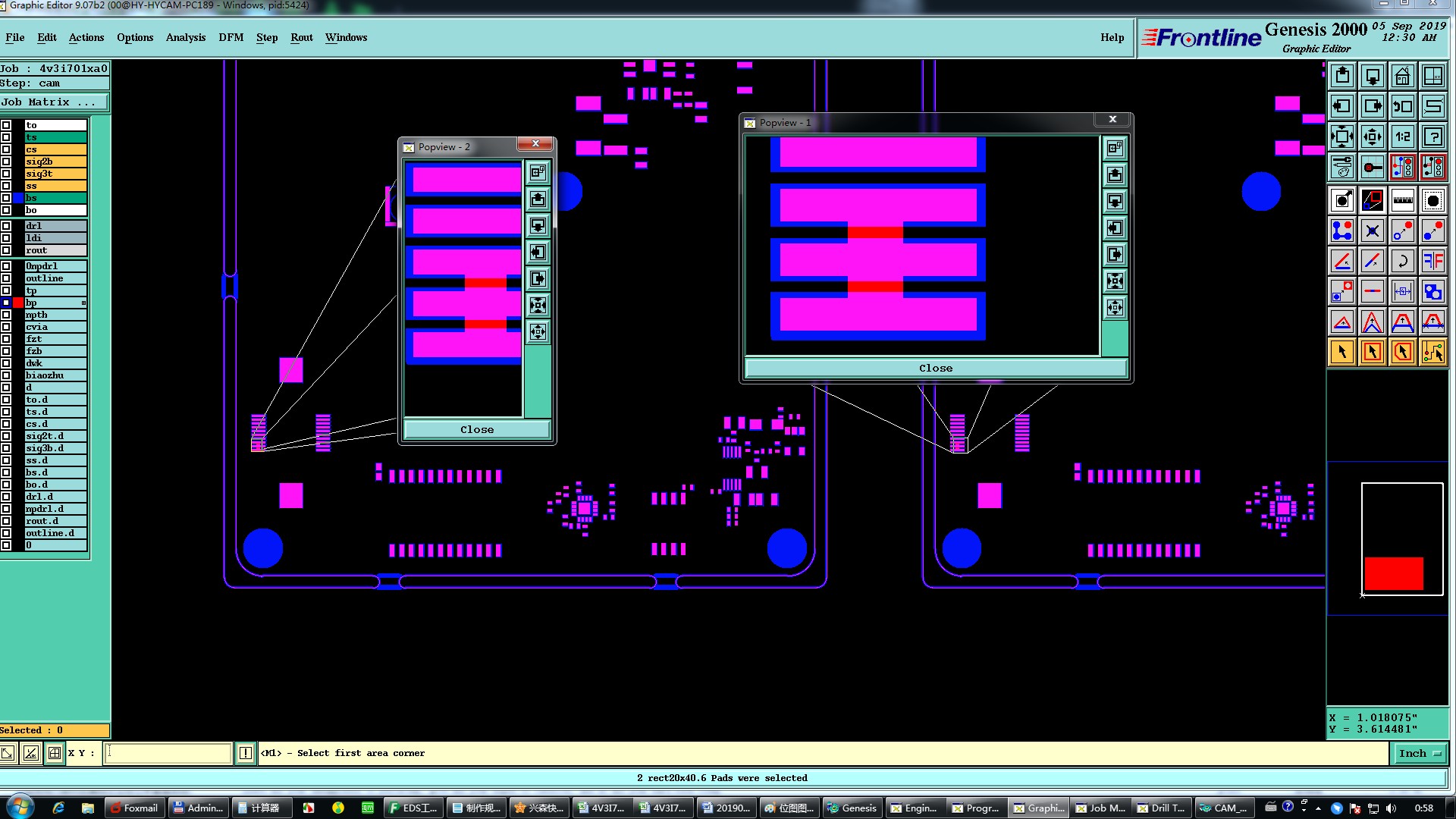Viewport: 1456px width, 819px height.
Task: Click the net selection tool icon
Action: [1432, 352]
